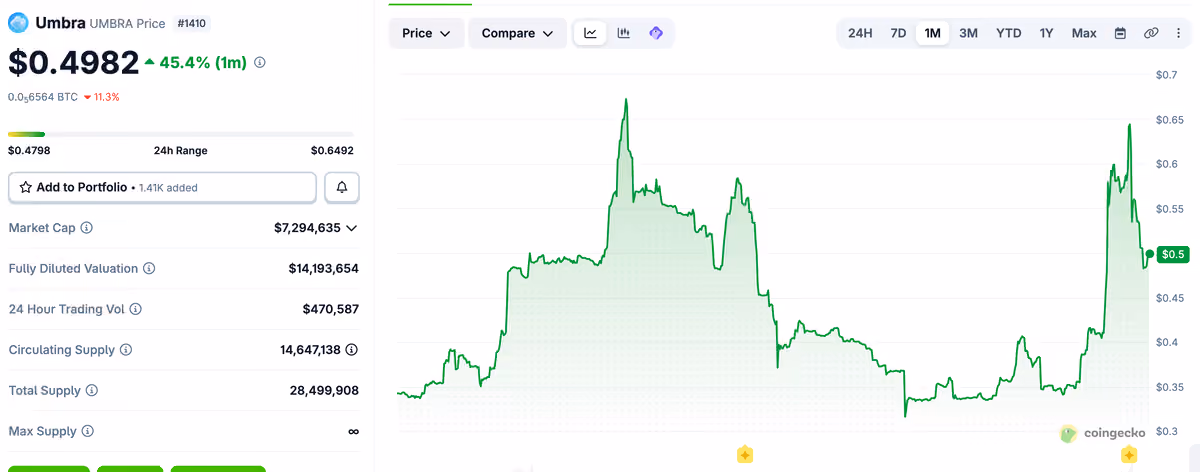1200x472 pixels.
Task: Click info icon beside 14,647,138 value
Action: click(352, 350)
